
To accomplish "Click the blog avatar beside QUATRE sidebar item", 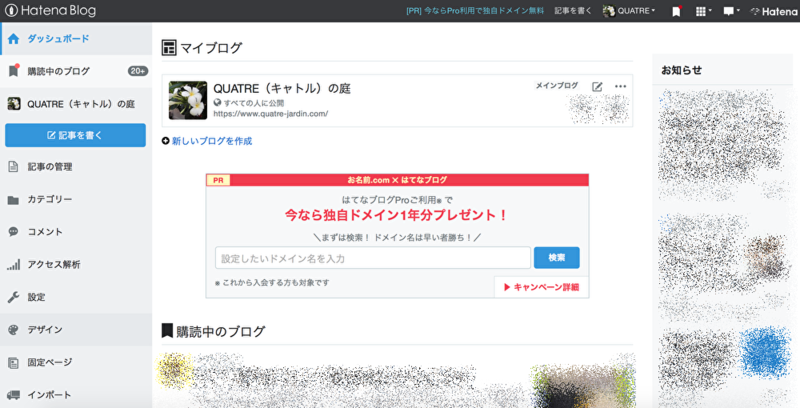I will (14, 104).
